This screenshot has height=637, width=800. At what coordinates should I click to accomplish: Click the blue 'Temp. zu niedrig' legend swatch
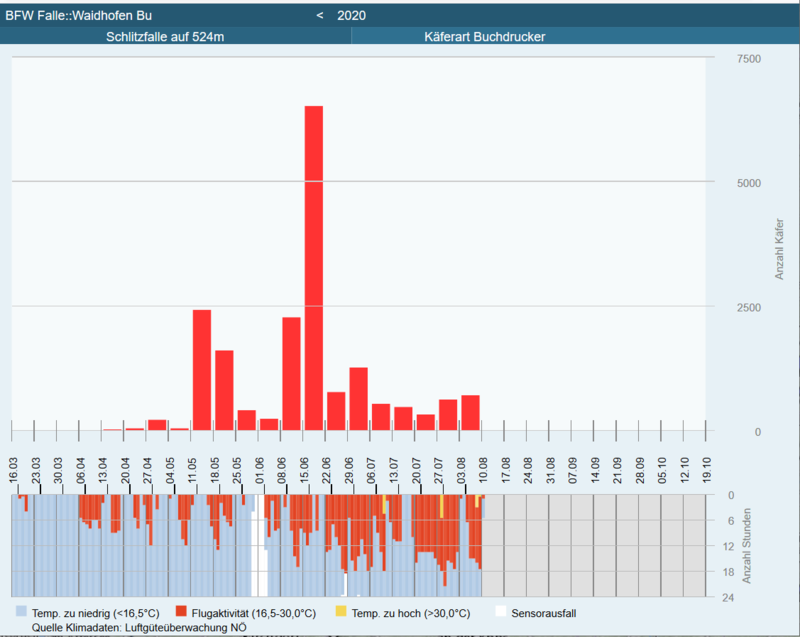pos(22,612)
